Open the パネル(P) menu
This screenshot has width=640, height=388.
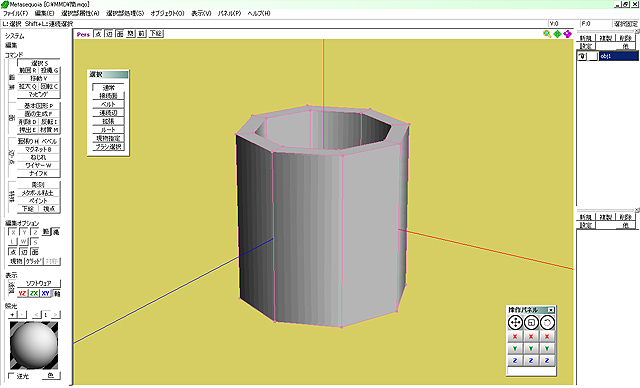[229, 13]
